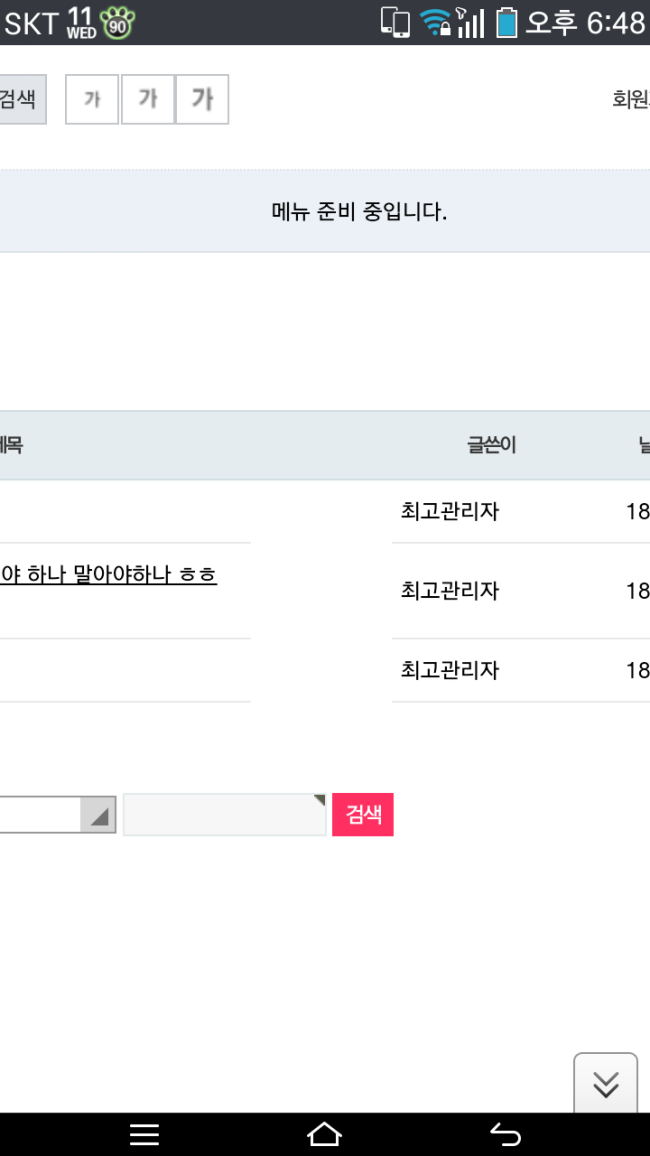Image resolution: width=650 pixels, height=1156 pixels.
Task: Select 최고관리자 author in third row
Action: 450,670
